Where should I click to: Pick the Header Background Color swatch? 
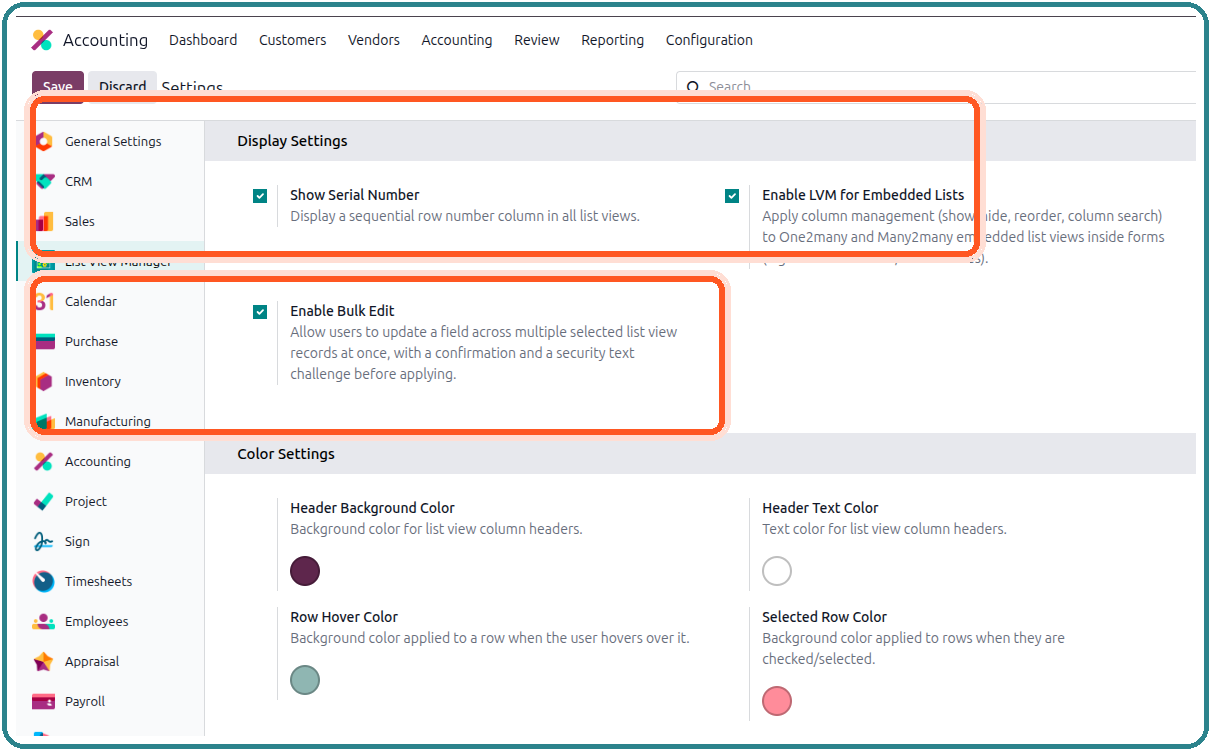pos(305,571)
